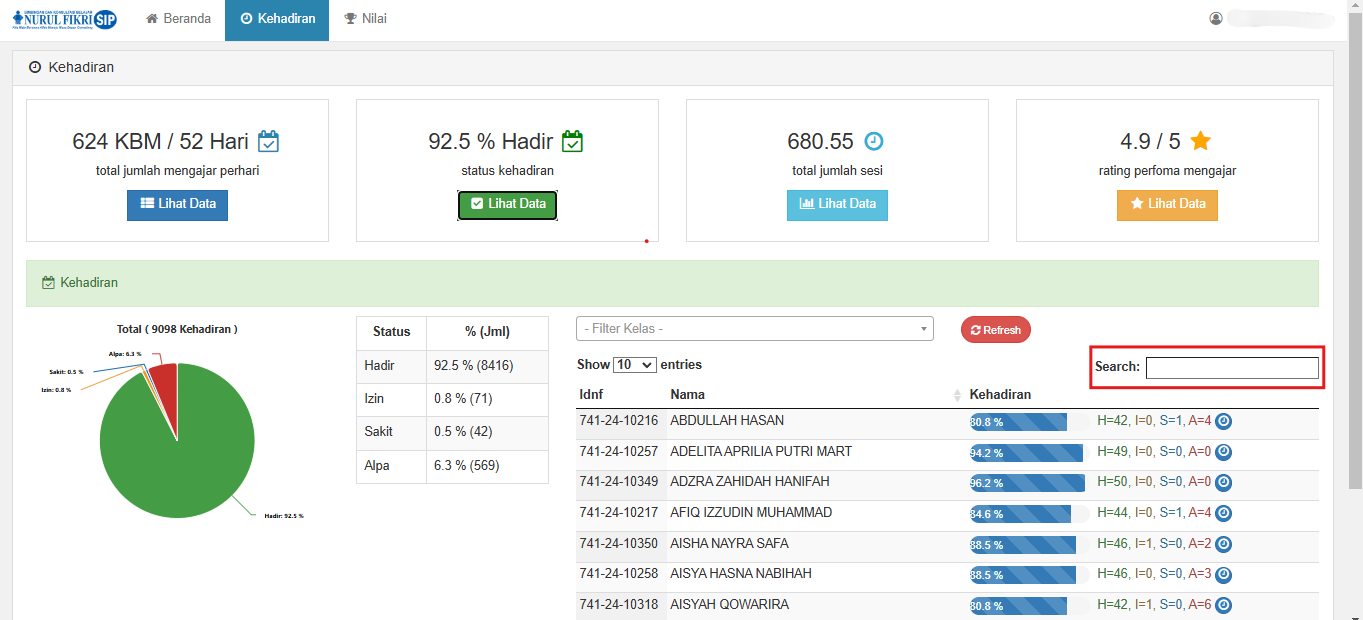
Task: Open attendance detail icon for AISHA NAYRA SAFA
Action: click(1223, 544)
